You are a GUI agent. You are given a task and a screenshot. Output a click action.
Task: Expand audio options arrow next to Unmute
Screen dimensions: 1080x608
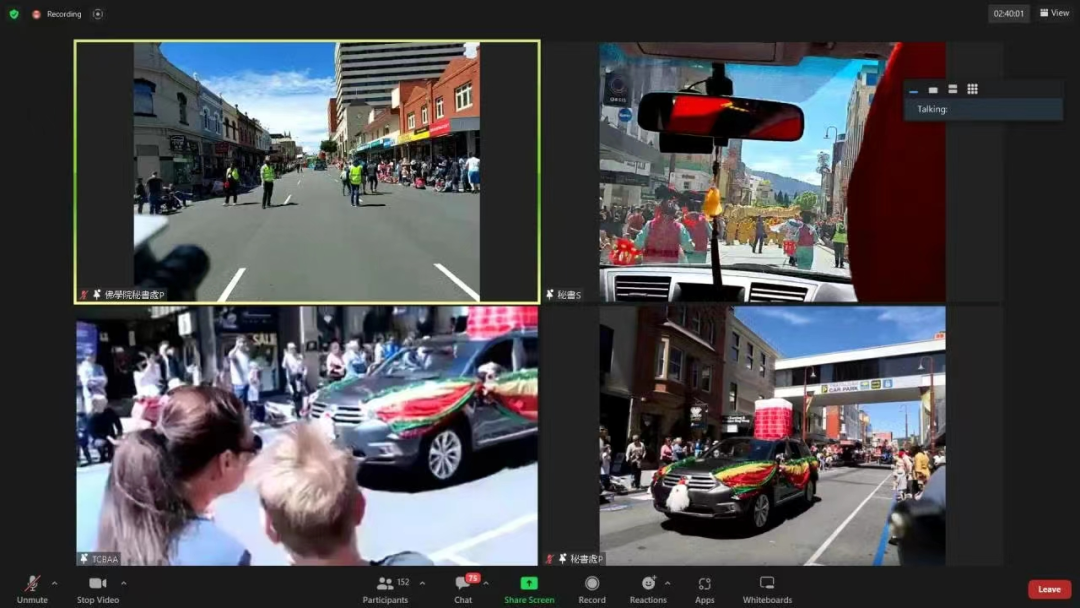tap(54, 583)
